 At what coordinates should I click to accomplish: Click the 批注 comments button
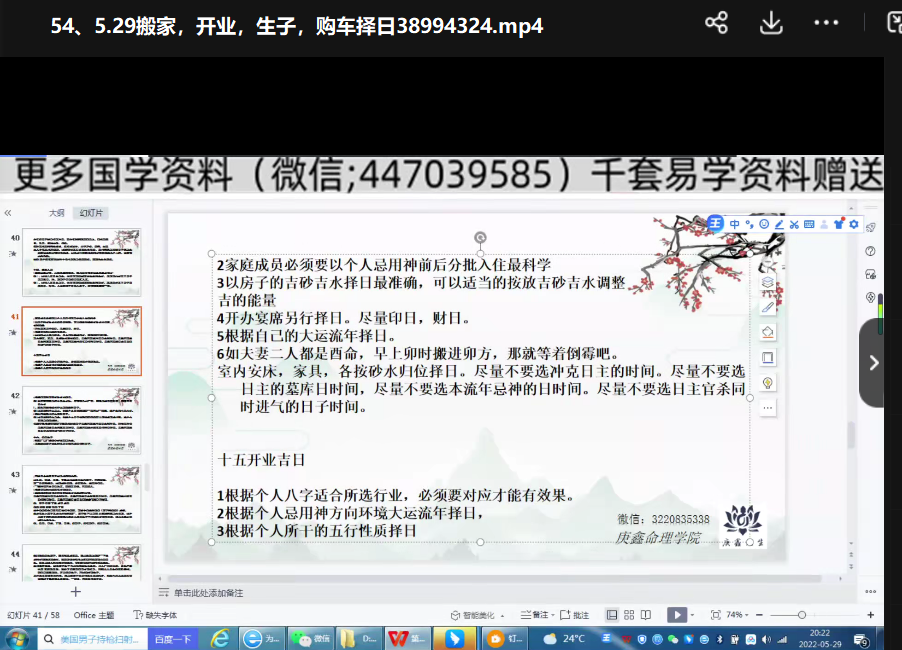[x=575, y=614]
